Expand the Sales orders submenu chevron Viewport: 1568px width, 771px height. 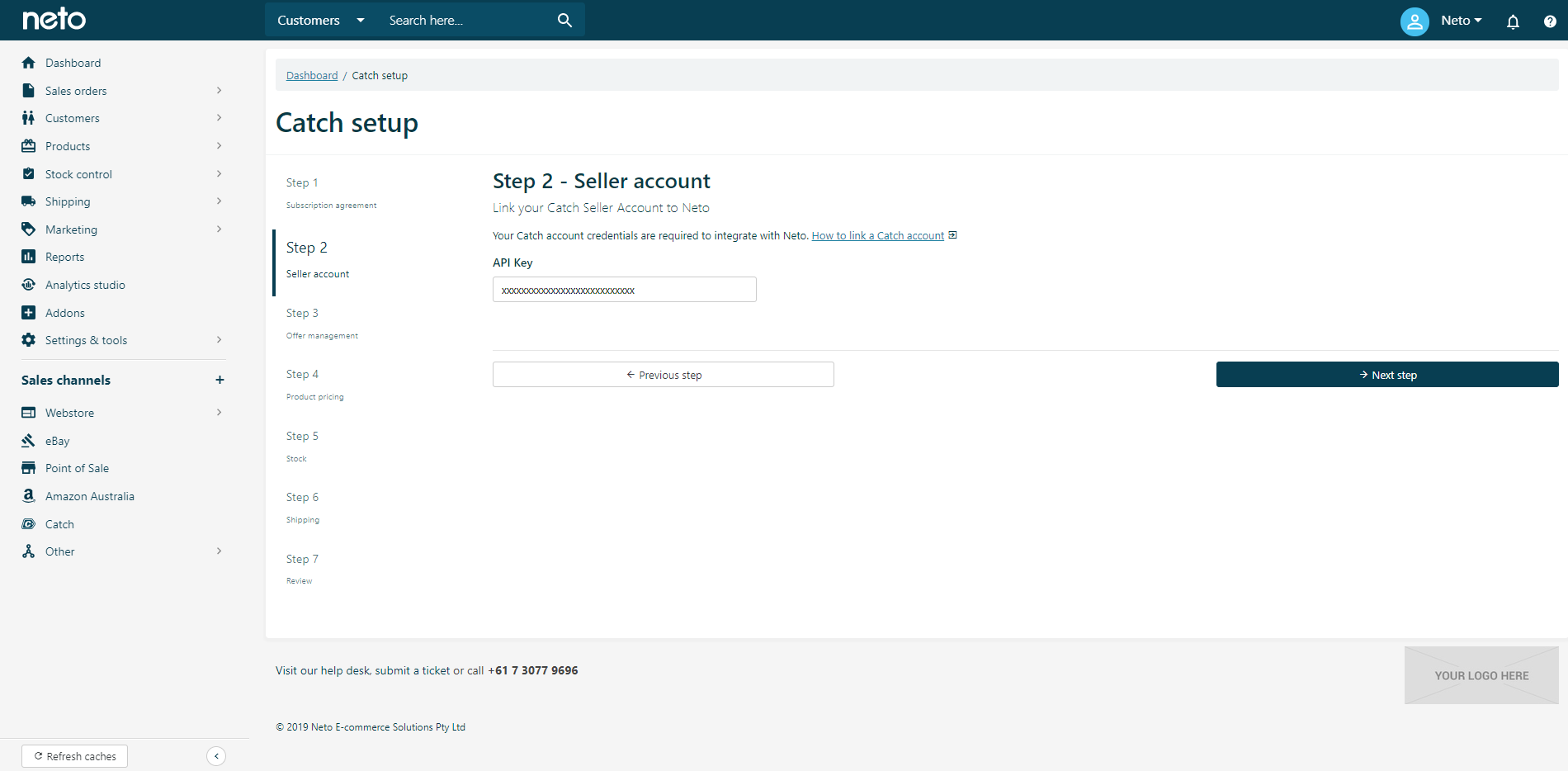[219, 91]
